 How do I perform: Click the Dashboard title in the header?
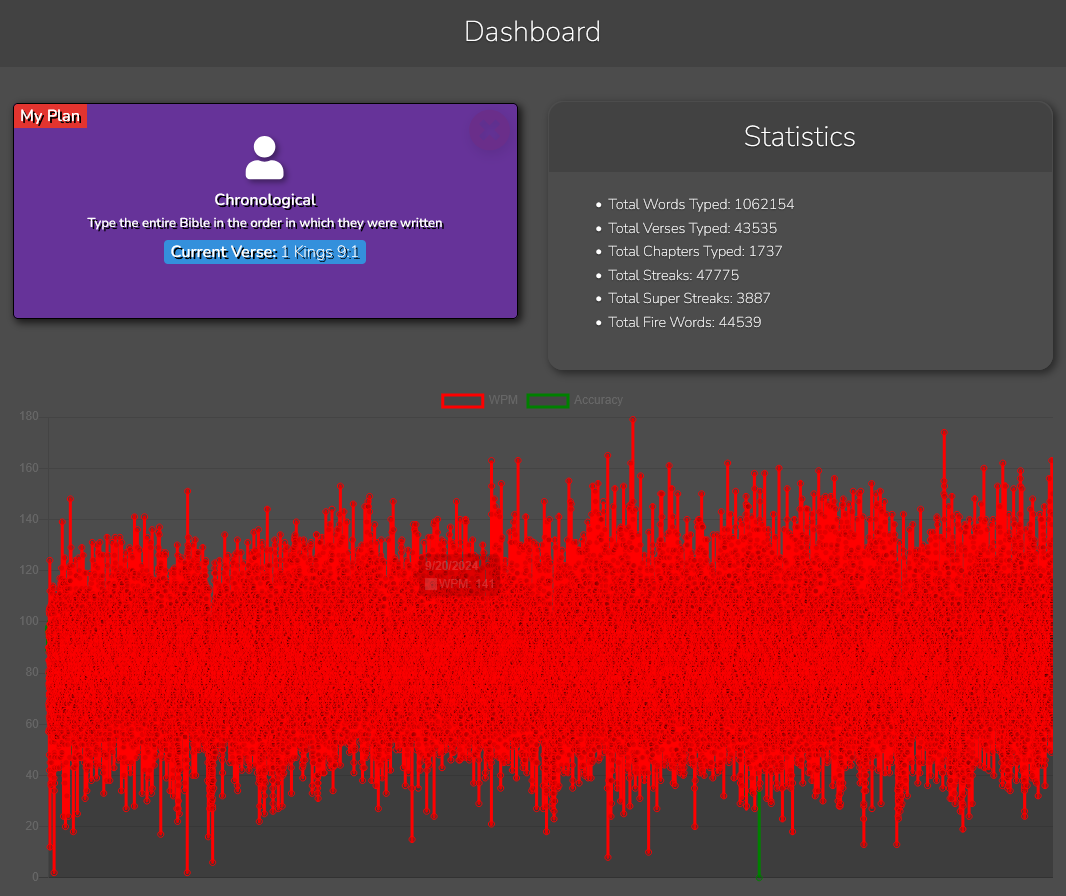tap(532, 31)
